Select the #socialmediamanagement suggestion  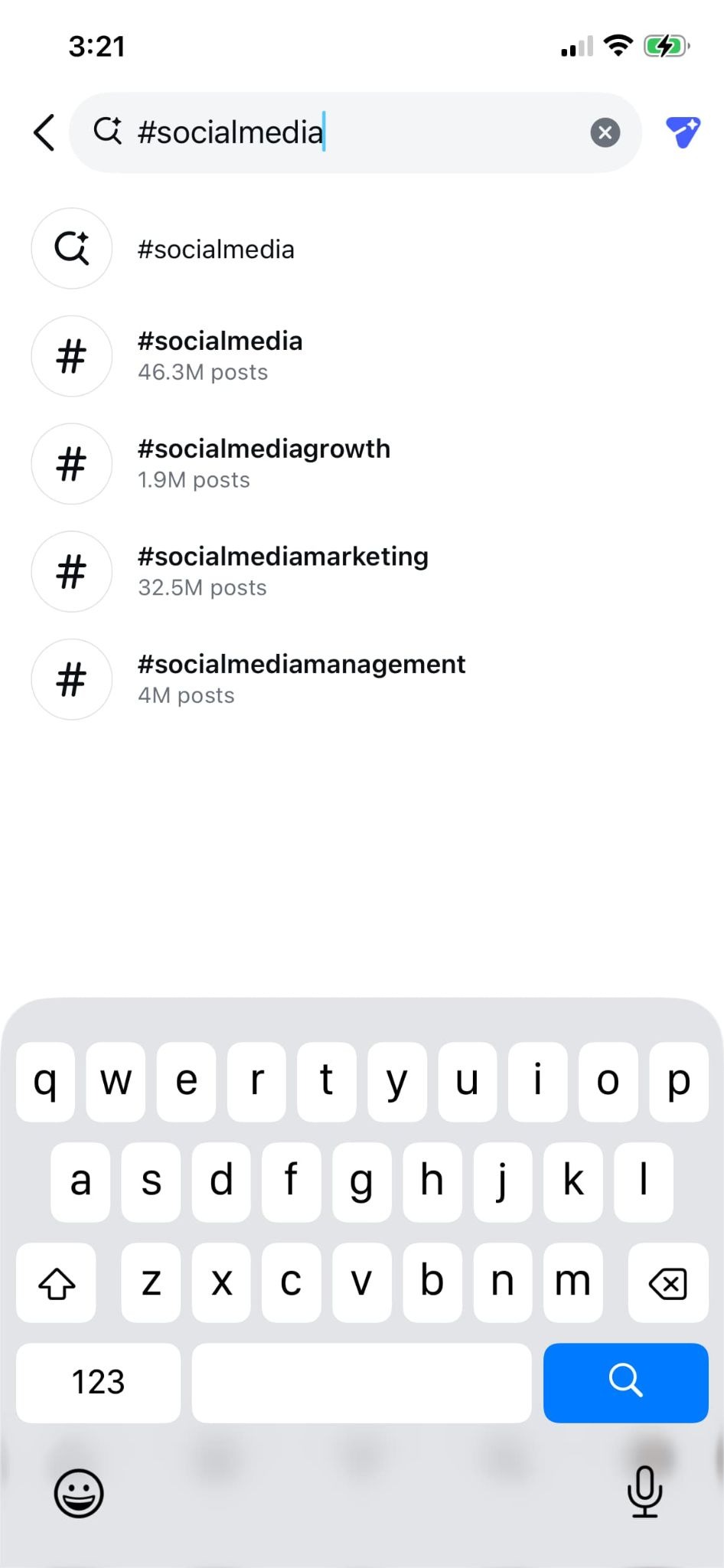pos(302,678)
